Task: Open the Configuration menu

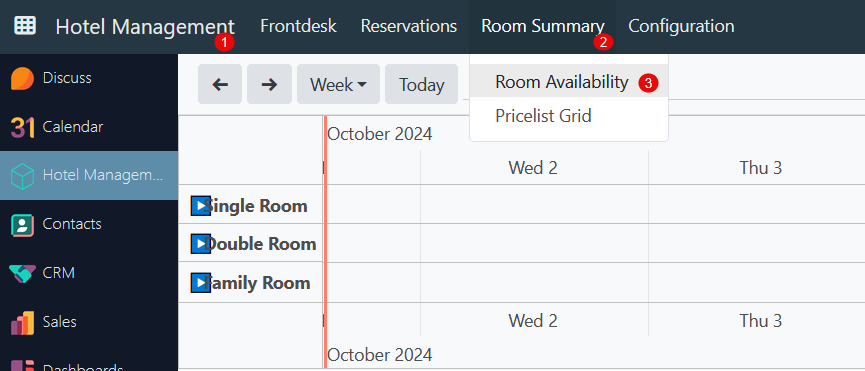Action: pos(681,26)
